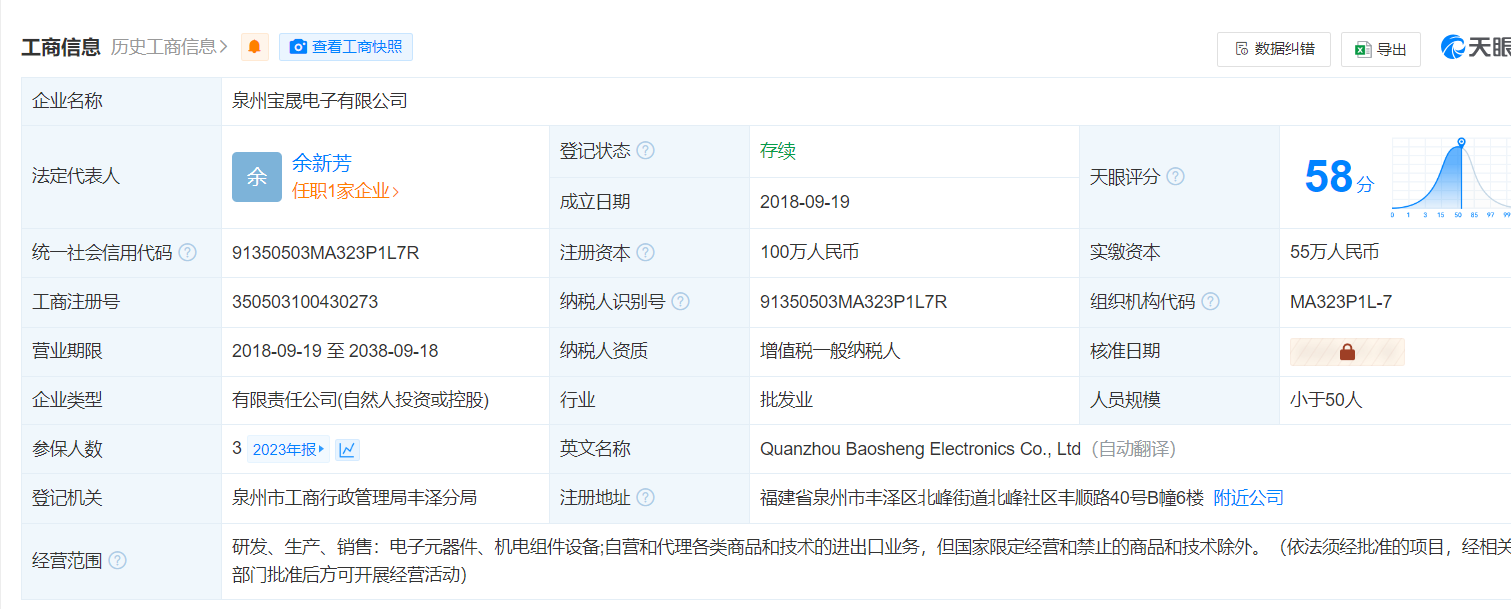Viewport: 1511px width, 609px height.
Task: Click taxpayer qualification 增值税一般纳税人
Action: point(831,352)
